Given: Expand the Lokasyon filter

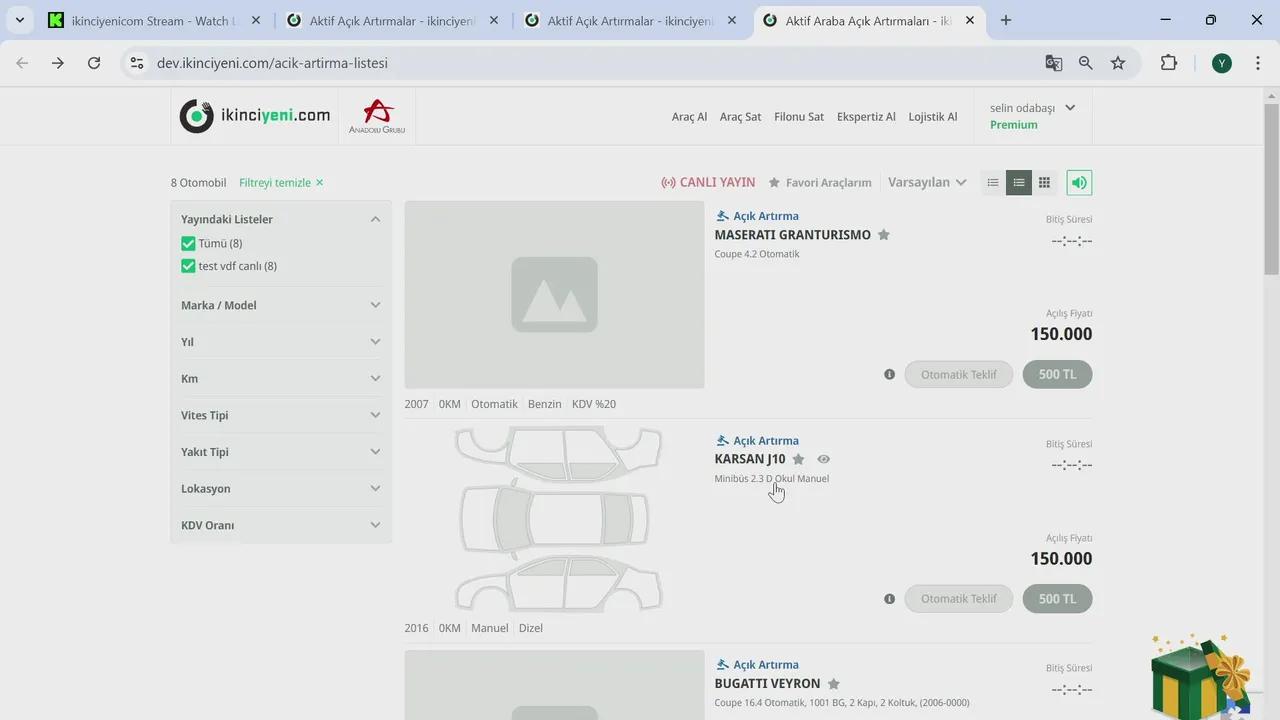Looking at the screenshot, I should [x=375, y=488].
